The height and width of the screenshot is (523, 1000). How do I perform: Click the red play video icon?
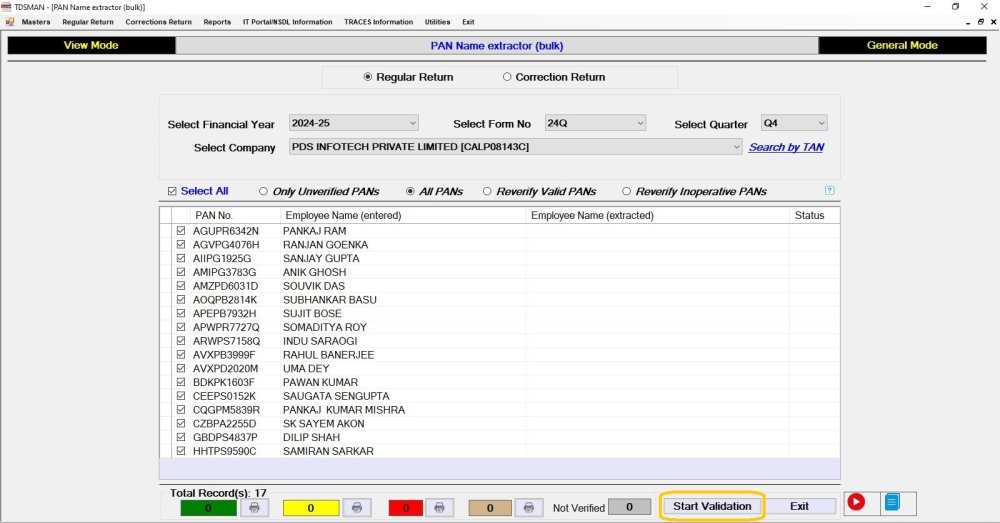(856, 503)
